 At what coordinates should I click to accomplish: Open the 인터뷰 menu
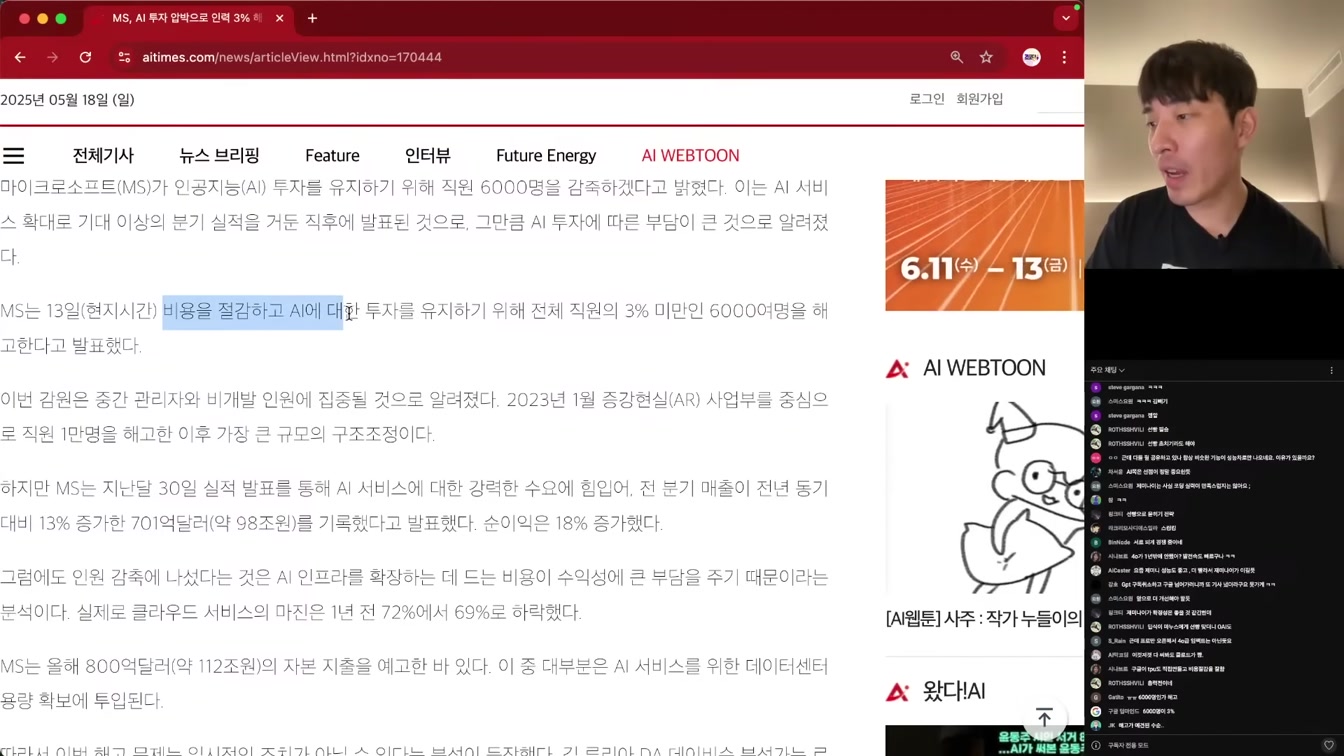point(428,155)
